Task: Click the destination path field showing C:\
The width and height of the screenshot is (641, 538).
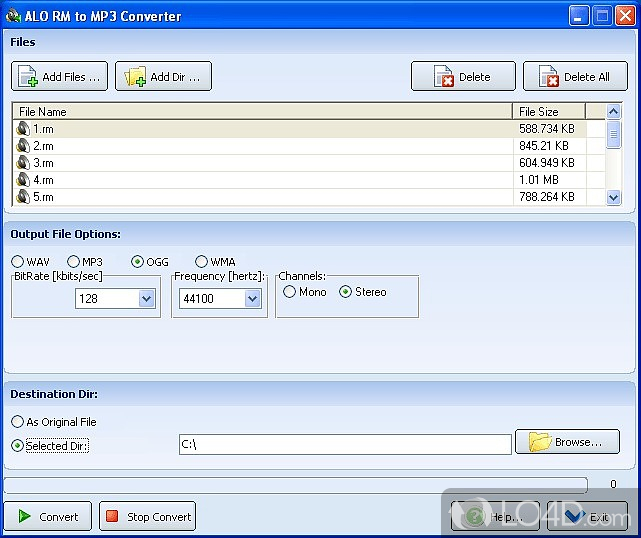Action: (x=344, y=445)
